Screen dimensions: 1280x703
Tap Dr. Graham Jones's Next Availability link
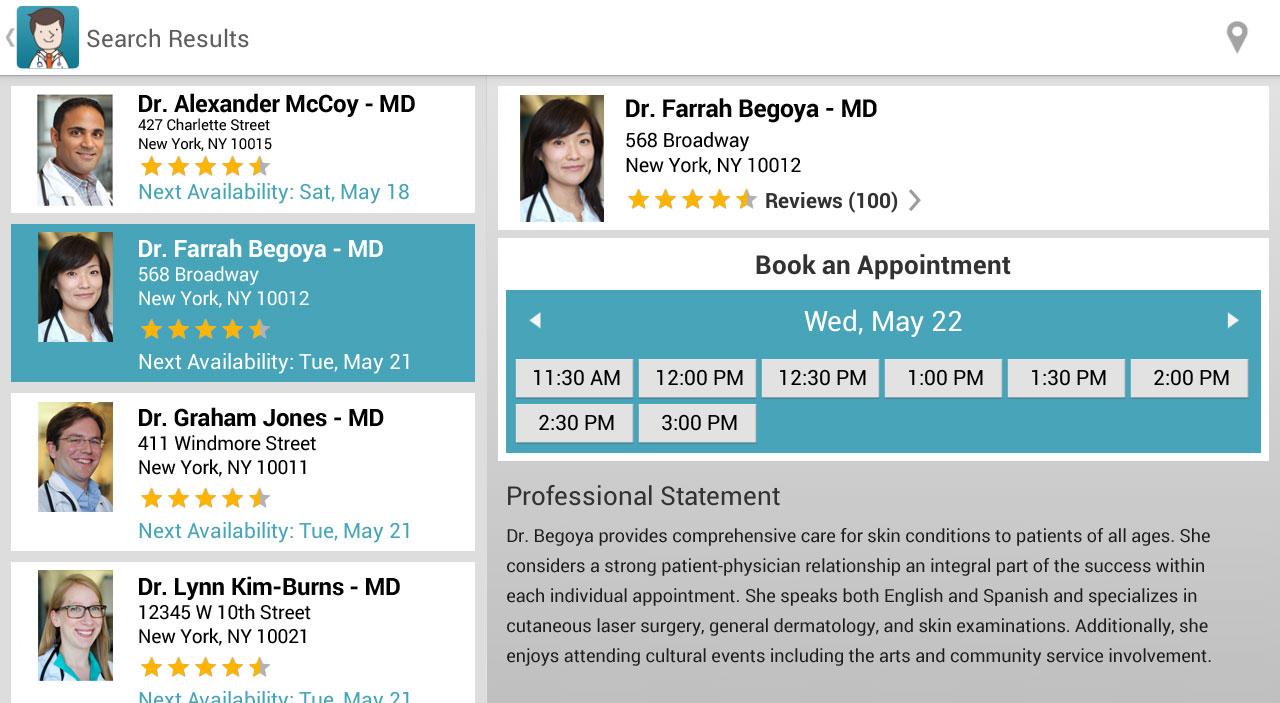point(274,531)
